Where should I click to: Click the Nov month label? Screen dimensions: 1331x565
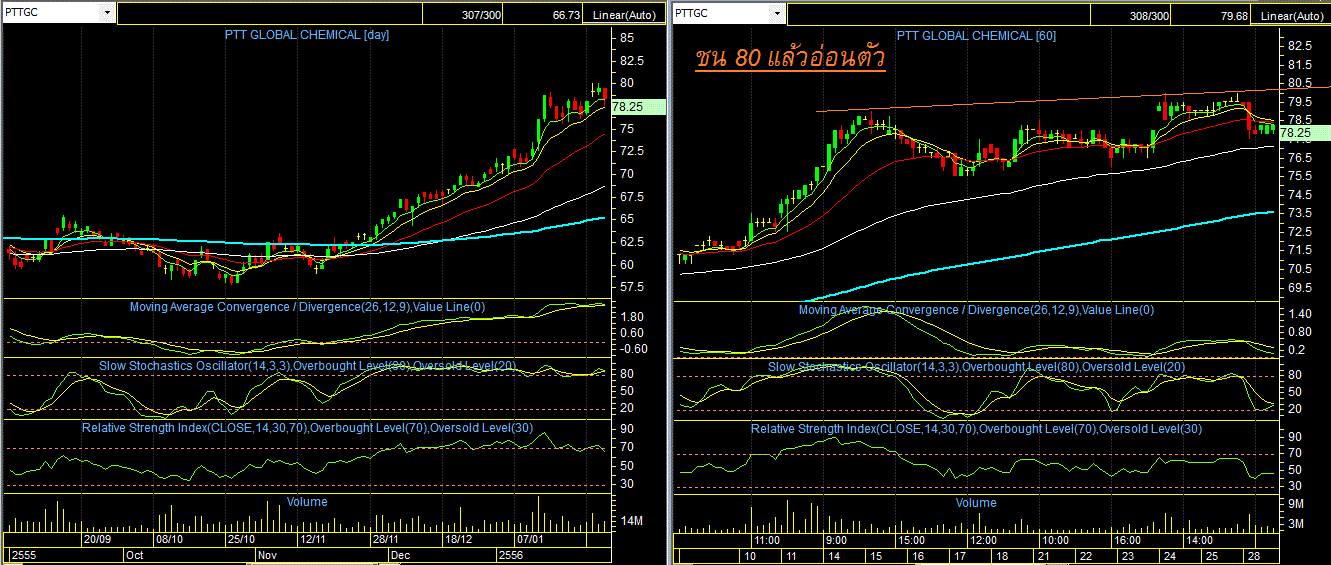pos(267,554)
